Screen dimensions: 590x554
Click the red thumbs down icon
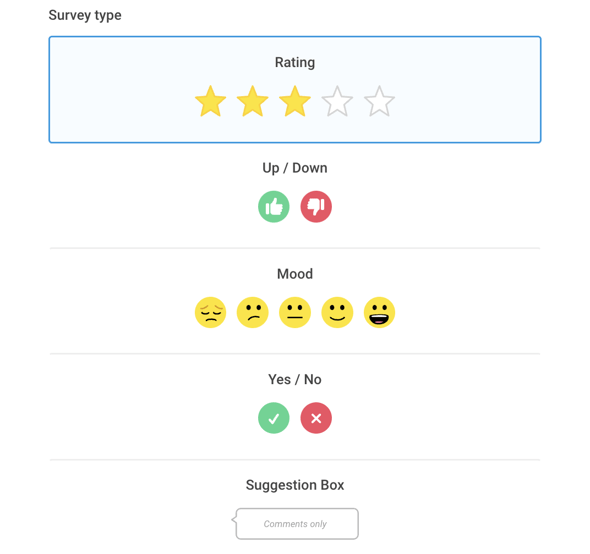(316, 207)
